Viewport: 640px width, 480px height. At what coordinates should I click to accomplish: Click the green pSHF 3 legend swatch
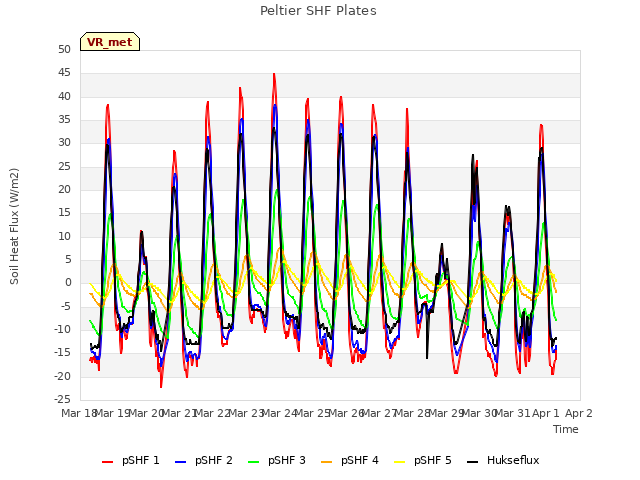pos(253,462)
